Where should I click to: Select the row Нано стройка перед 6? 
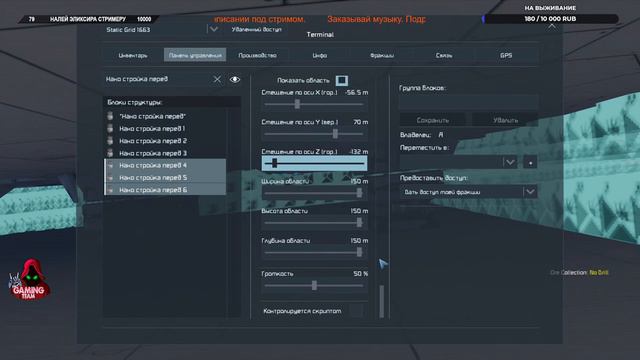click(165, 189)
